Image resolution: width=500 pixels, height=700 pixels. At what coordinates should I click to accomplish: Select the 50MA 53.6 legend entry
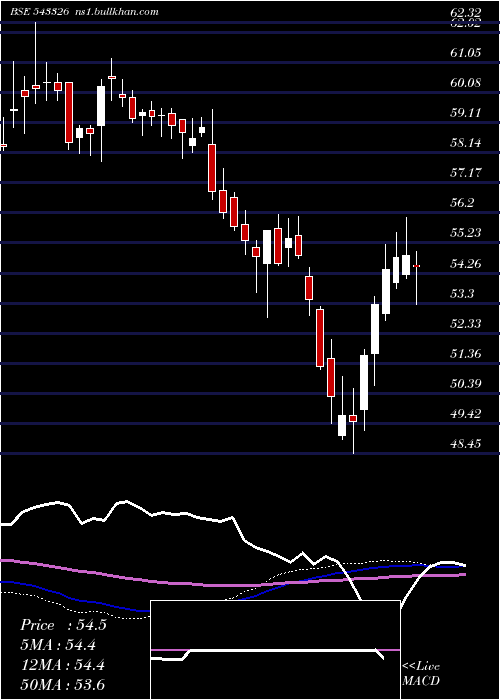(x=63, y=685)
